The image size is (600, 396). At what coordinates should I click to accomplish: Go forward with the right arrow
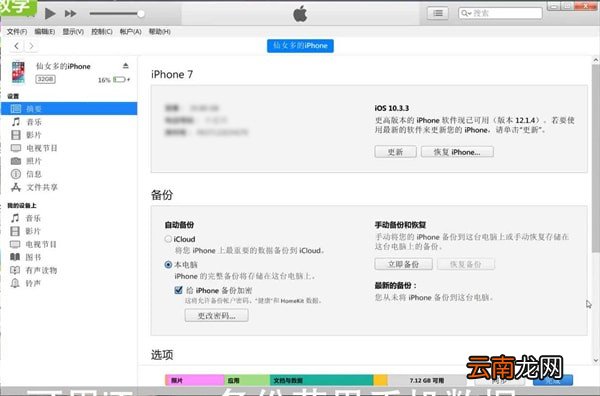coord(31,46)
